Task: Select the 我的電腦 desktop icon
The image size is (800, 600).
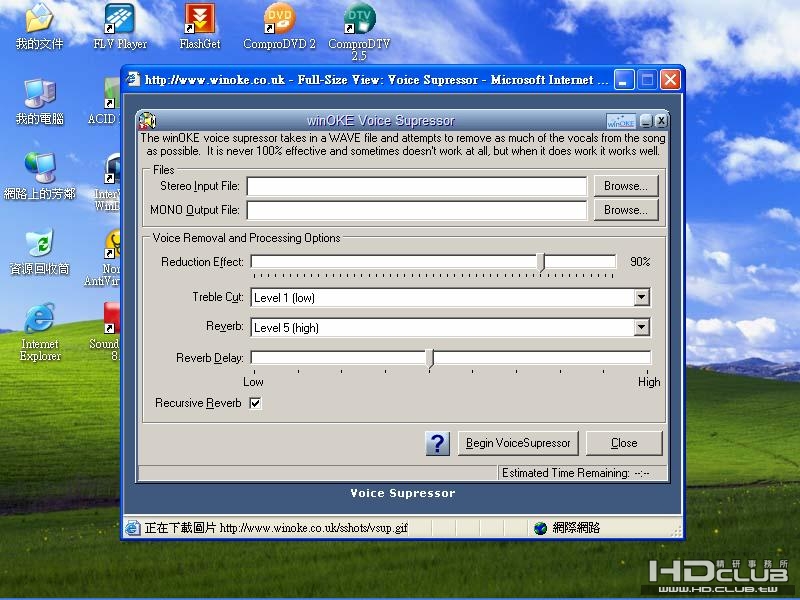Action: [39, 102]
